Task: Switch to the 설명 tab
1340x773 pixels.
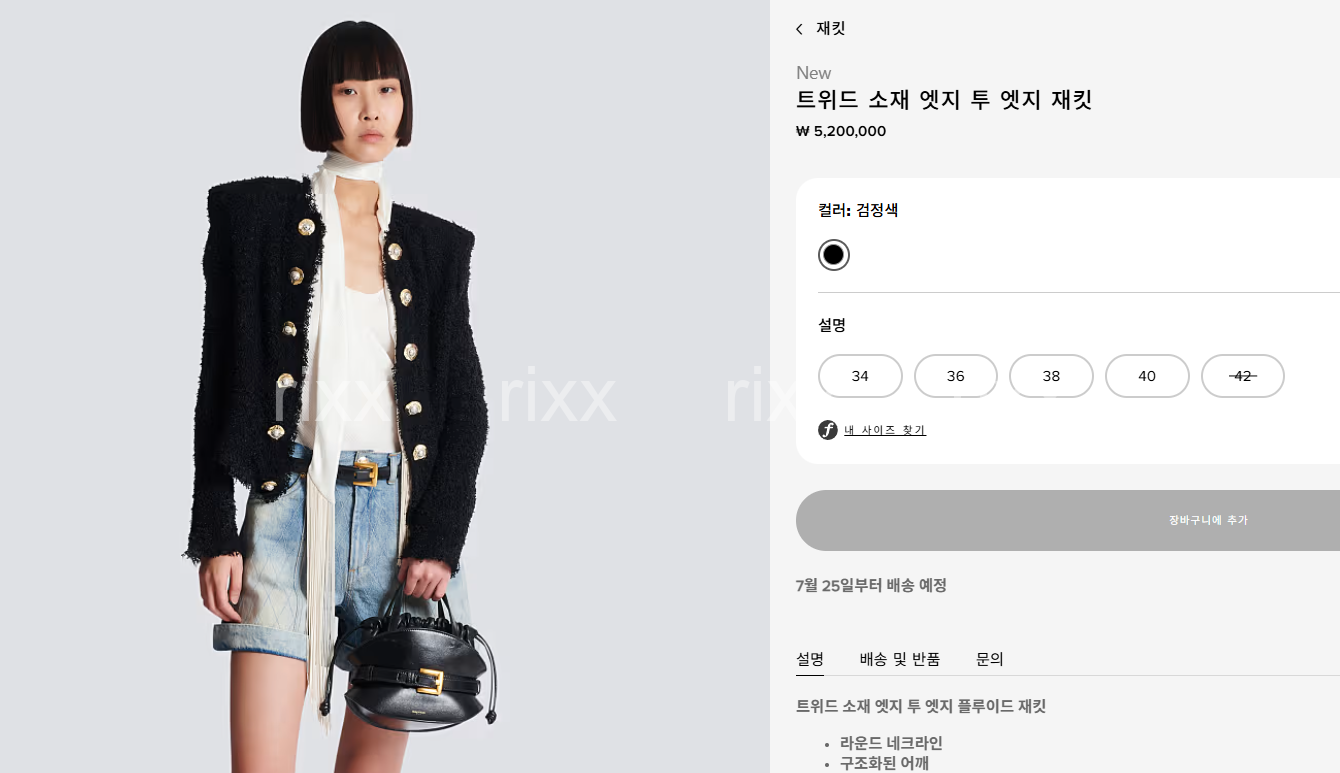Action: pyautogui.click(x=810, y=659)
